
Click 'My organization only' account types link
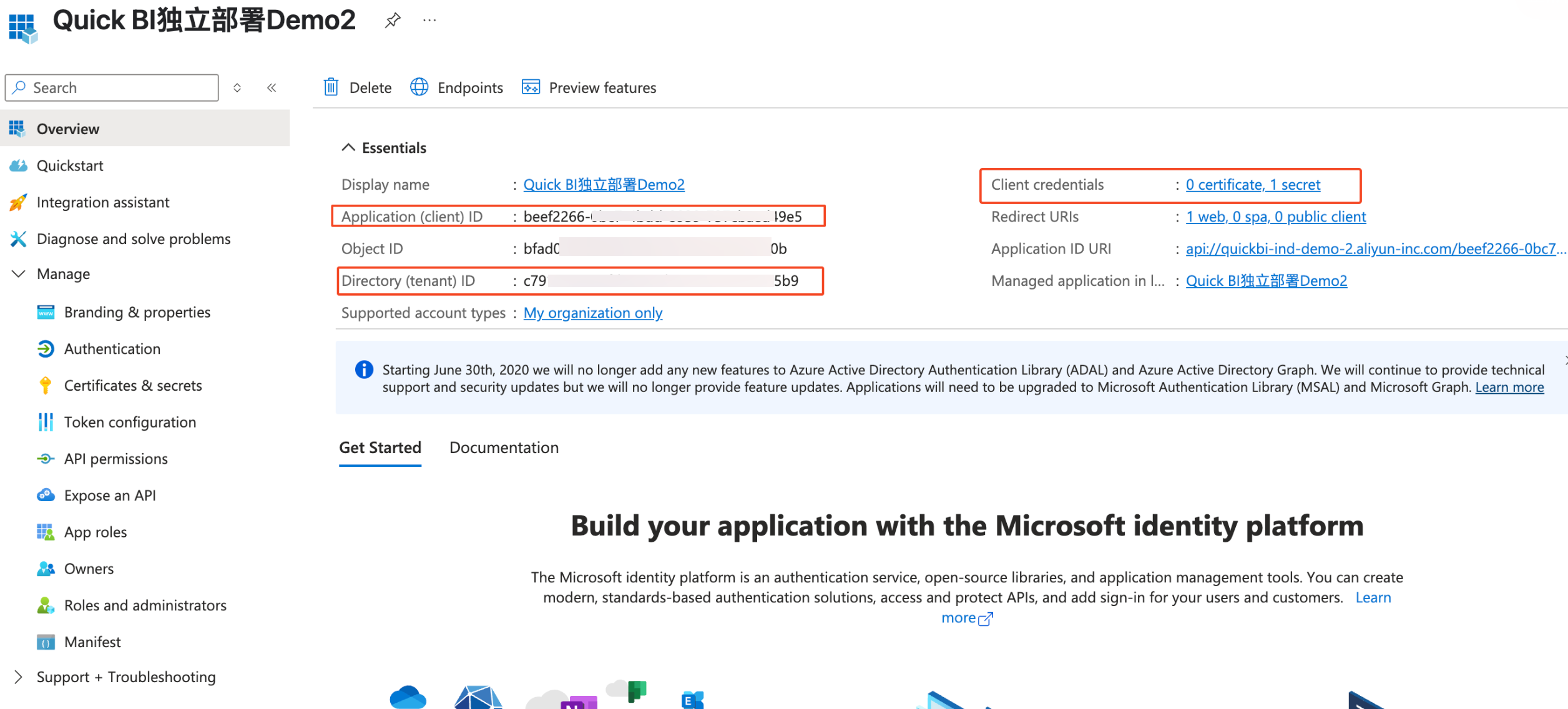click(x=593, y=313)
